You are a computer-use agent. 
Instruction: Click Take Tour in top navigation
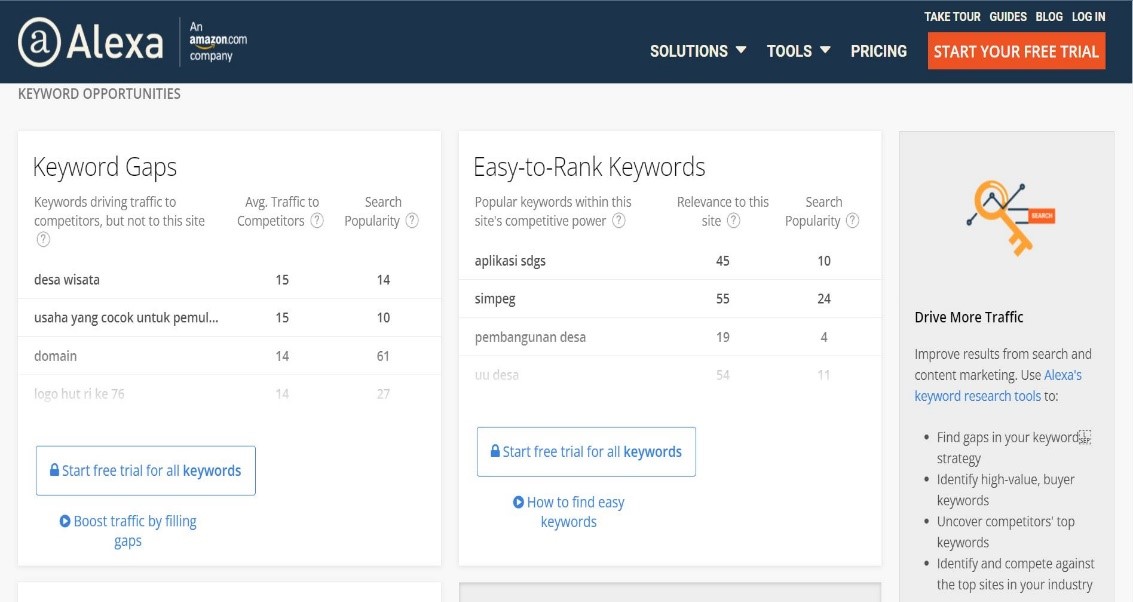pos(952,17)
